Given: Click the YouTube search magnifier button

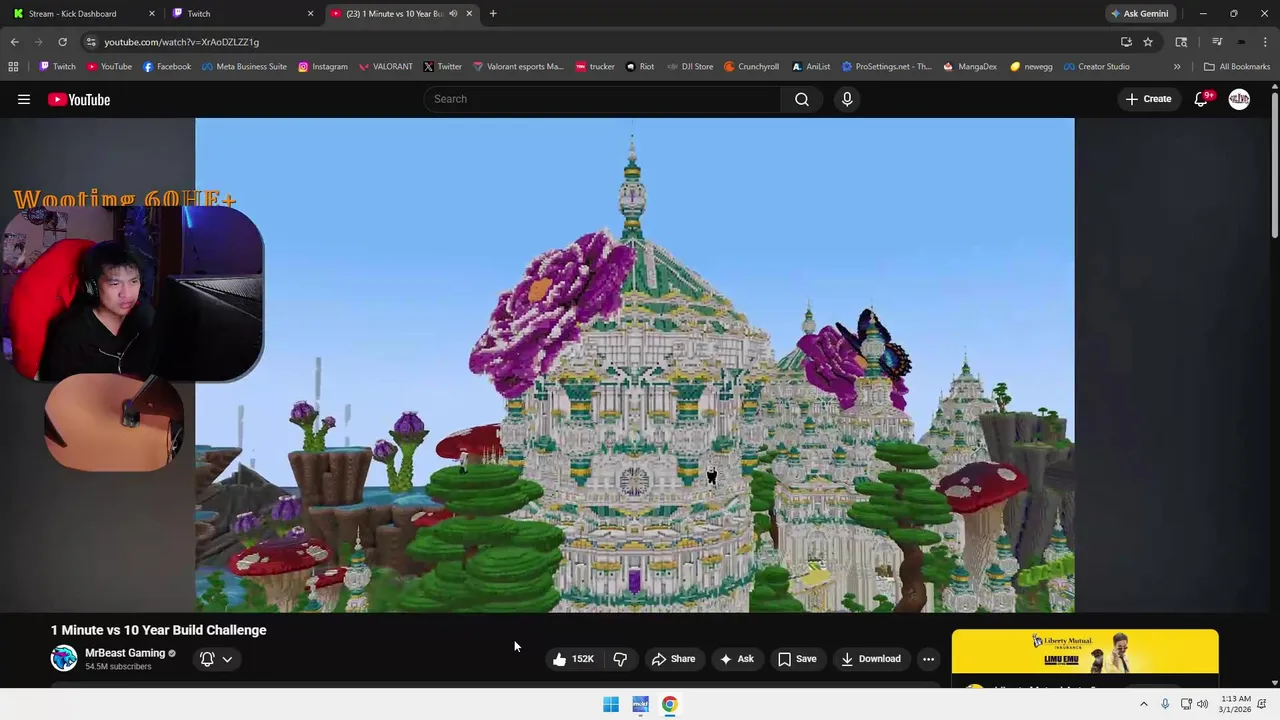Looking at the screenshot, I should (802, 99).
